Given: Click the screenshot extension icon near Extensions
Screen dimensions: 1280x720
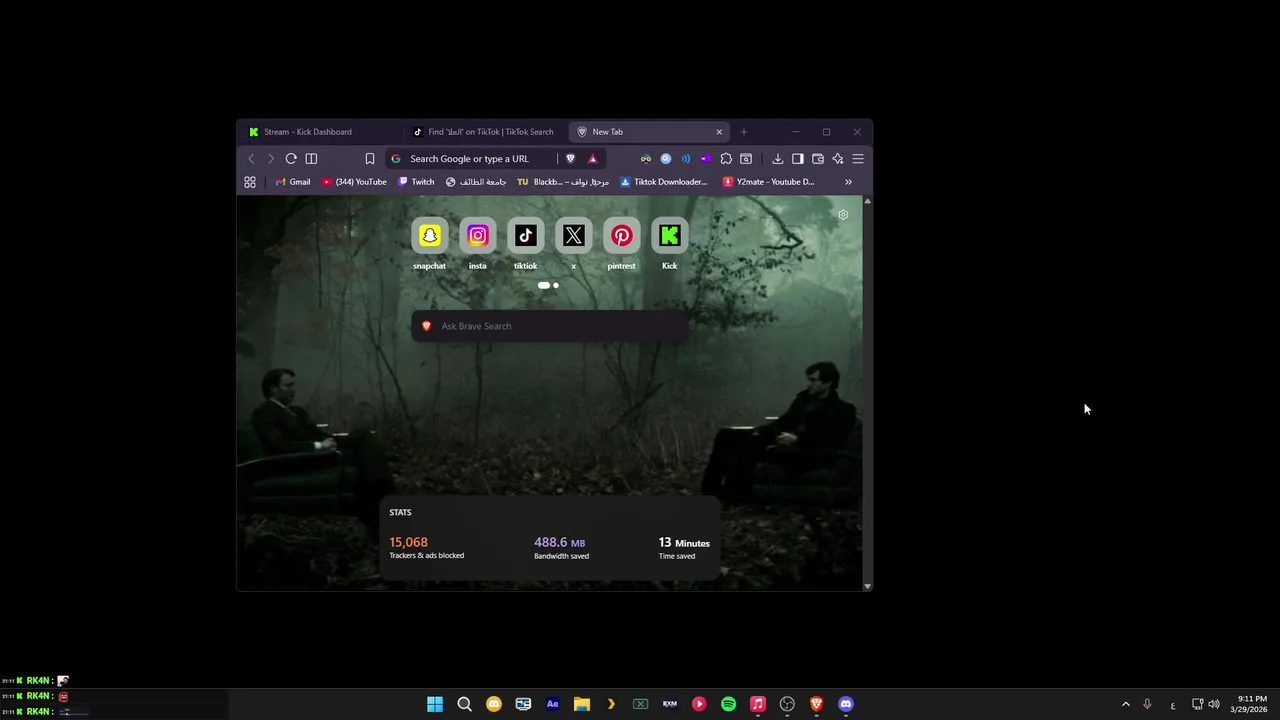Looking at the screenshot, I should (746, 158).
